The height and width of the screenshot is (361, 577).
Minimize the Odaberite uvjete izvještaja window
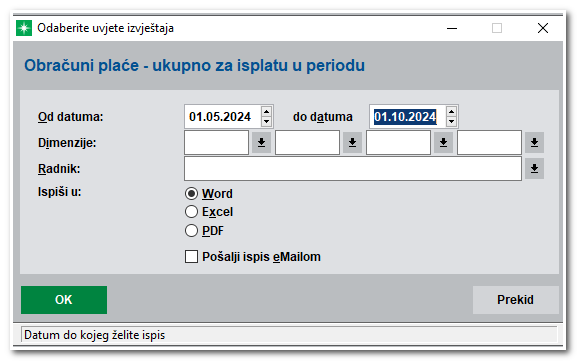(452, 28)
